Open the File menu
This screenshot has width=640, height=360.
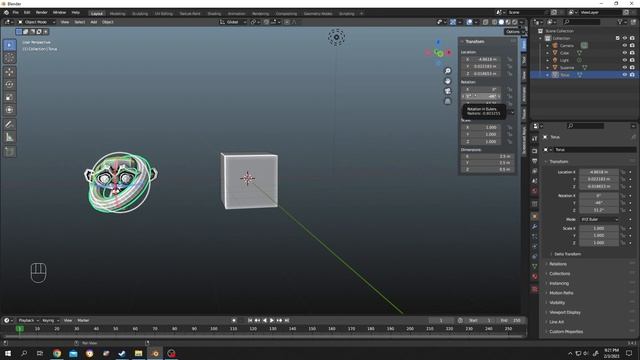click(16, 13)
